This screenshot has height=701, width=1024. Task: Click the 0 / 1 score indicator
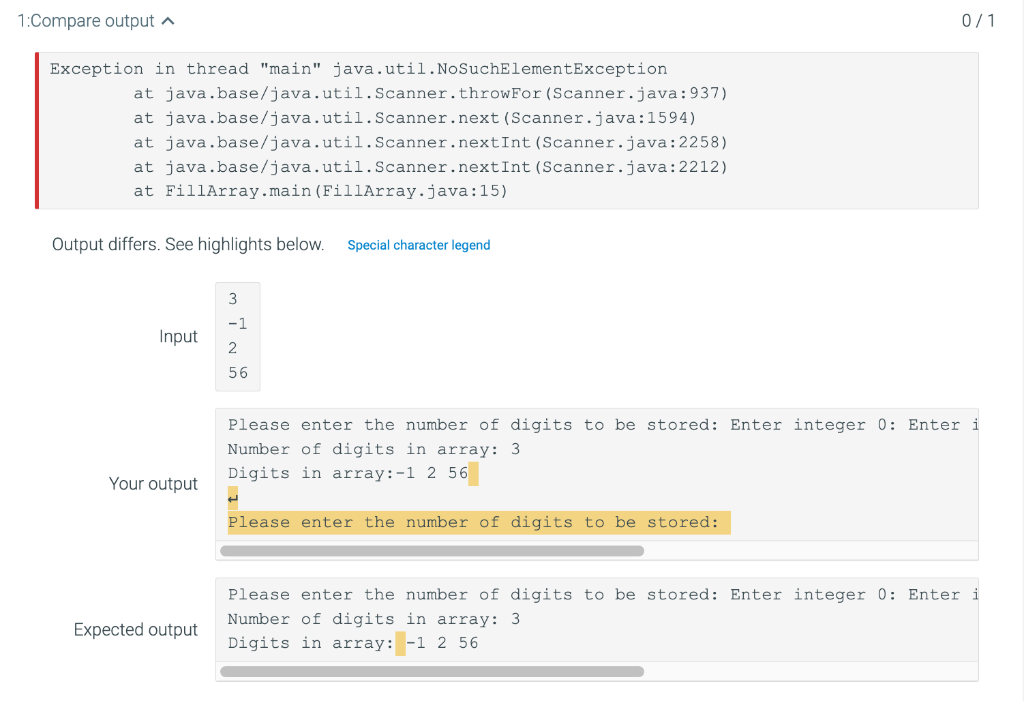pyautogui.click(x=978, y=19)
